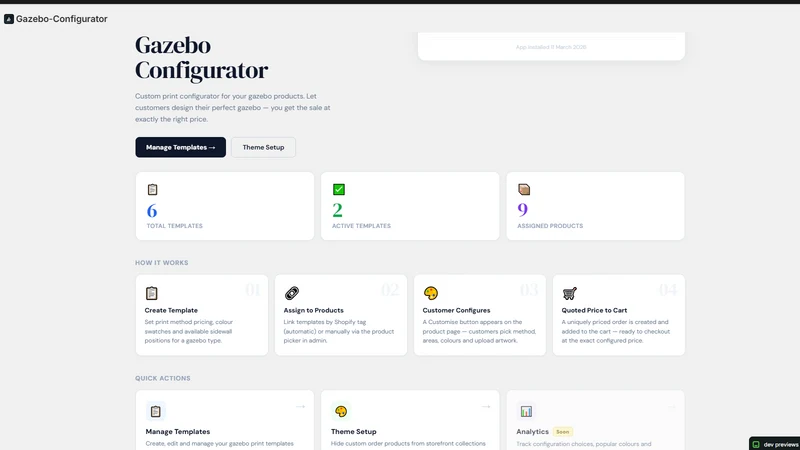Click the 'TOTAL TEMPLATES' label

coord(174,226)
